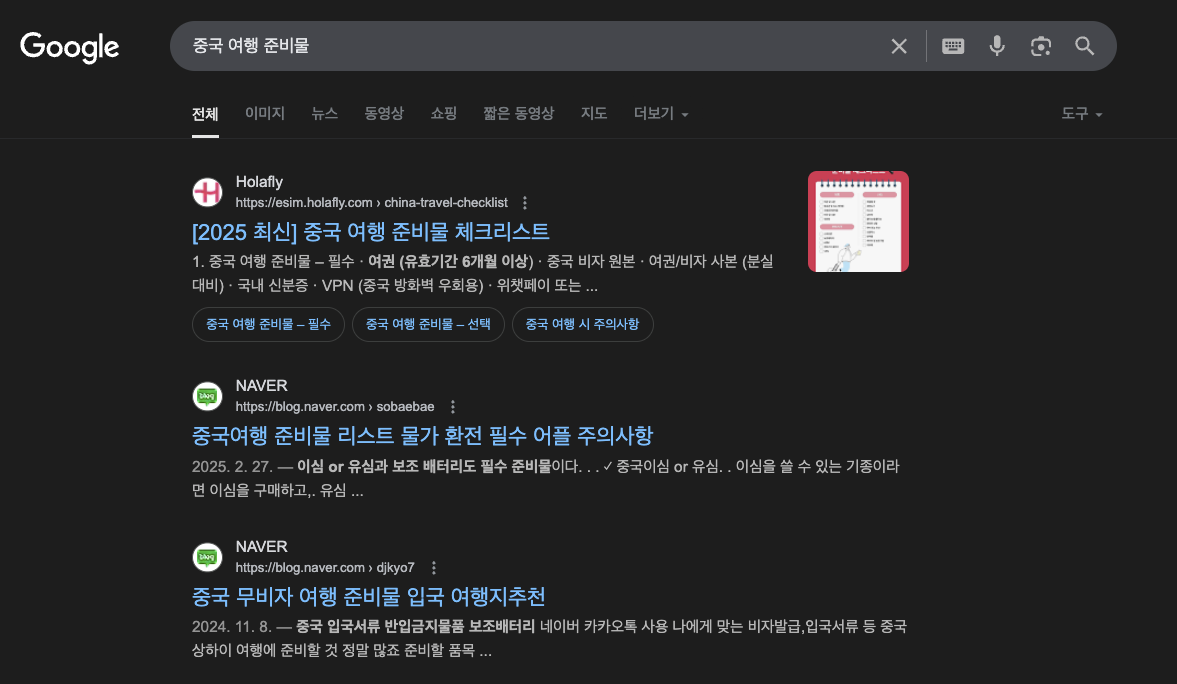This screenshot has width=1177, height=684.
Task: Submit search with magnifying glass icon
Action: (1084, 47)
